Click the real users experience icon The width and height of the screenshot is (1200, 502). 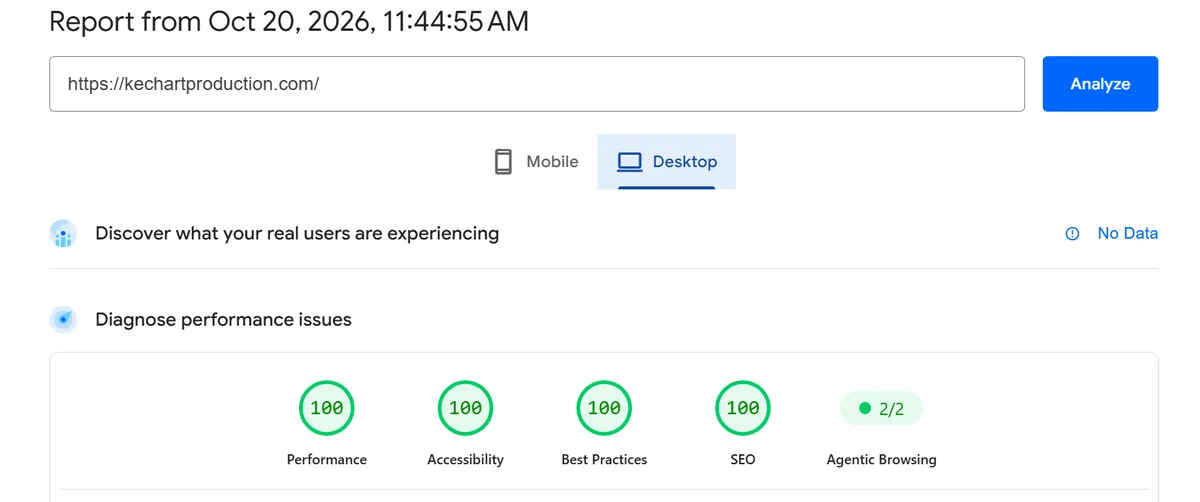[x=63, y=234]
